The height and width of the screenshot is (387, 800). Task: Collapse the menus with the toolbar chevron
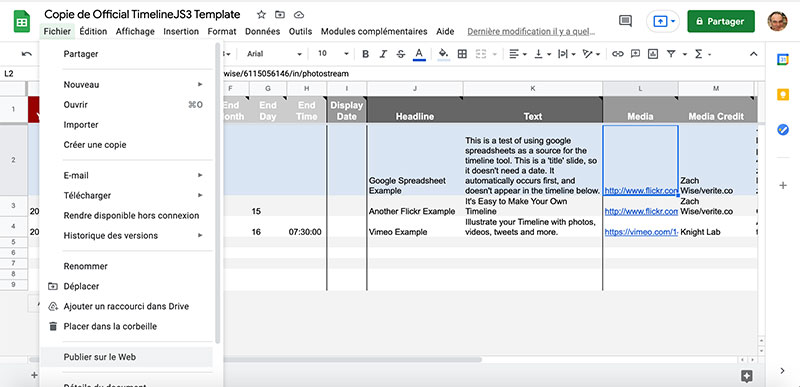pyautogui.click(x=754, y=54)
